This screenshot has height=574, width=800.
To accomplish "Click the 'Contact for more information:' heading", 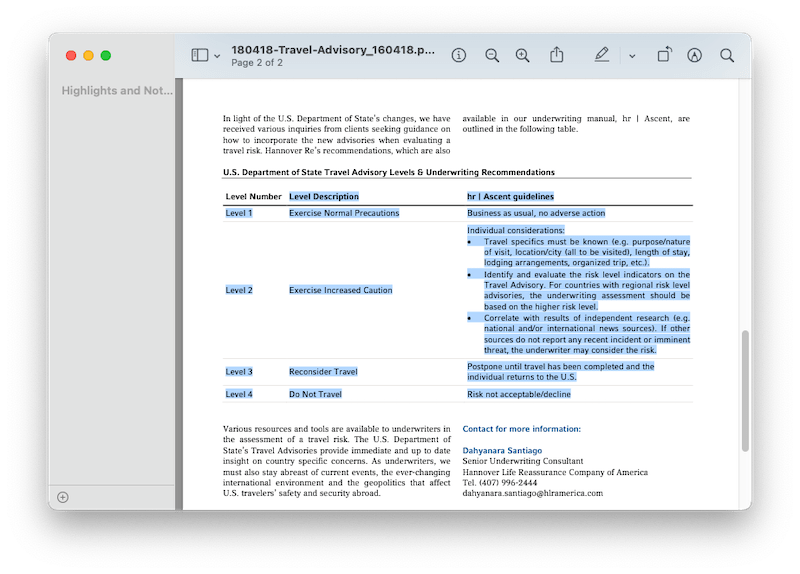I will point(521,429).
